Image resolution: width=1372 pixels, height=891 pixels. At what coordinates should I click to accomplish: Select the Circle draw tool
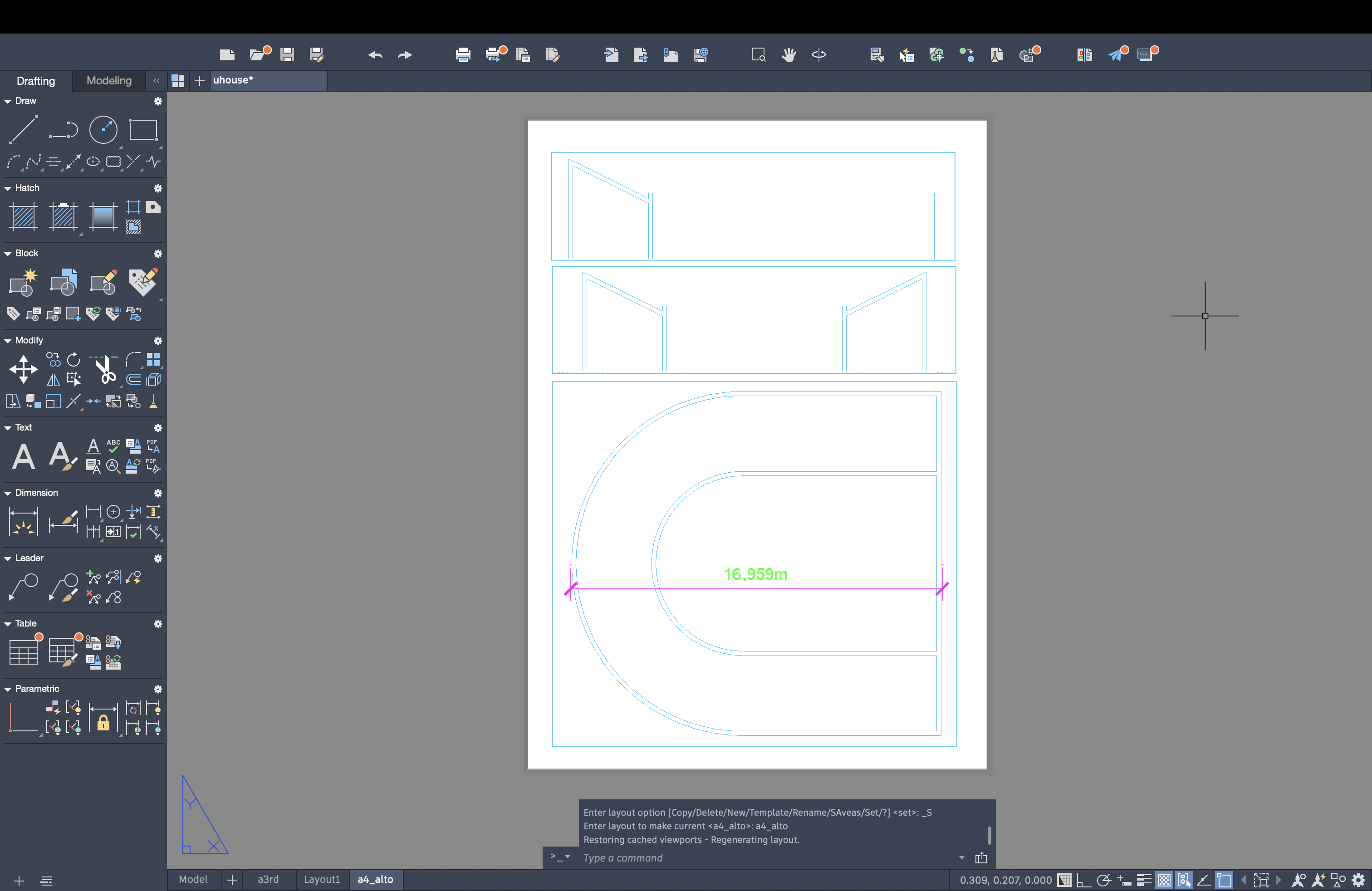pyautogui.click(x=103, y=129)
